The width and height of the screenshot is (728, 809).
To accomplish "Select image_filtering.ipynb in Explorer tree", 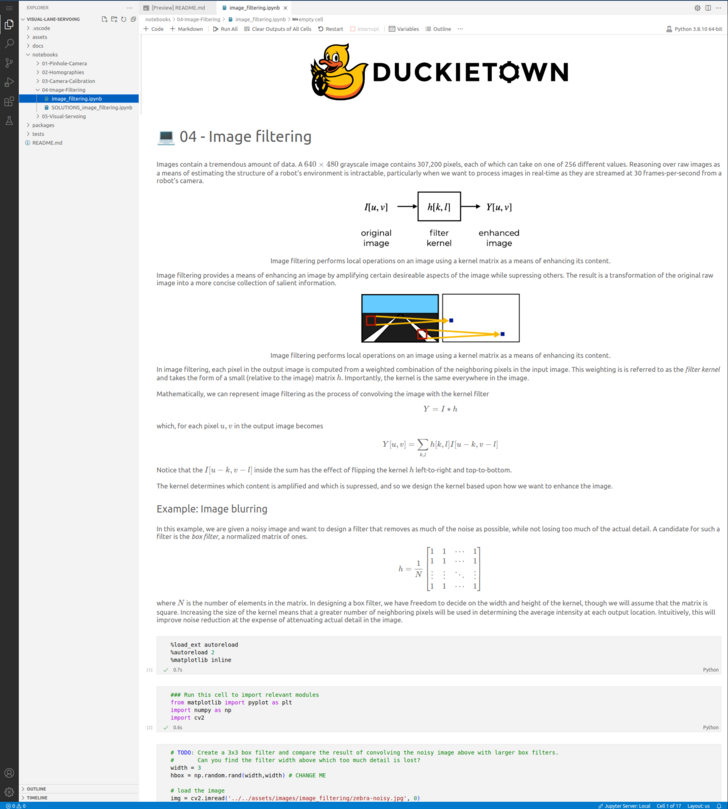I will pos(78,98).
